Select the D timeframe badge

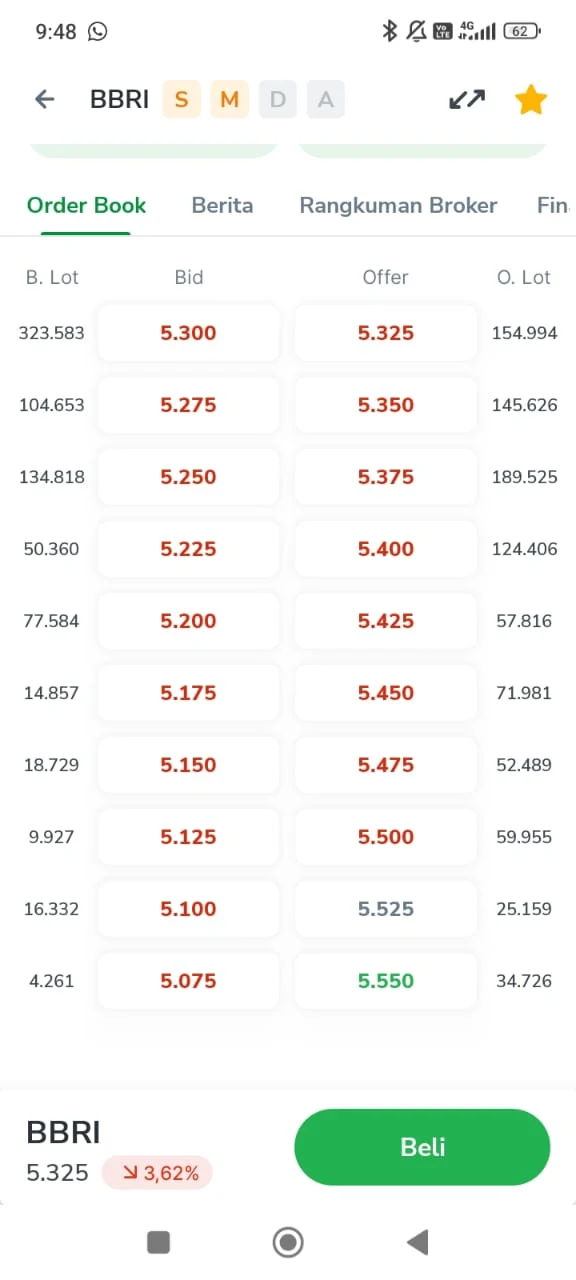[277, 98]
